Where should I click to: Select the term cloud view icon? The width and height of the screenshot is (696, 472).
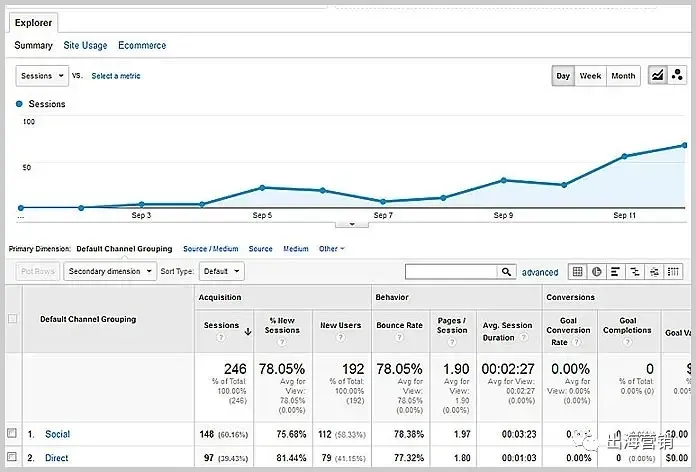[x=654, y=272]
